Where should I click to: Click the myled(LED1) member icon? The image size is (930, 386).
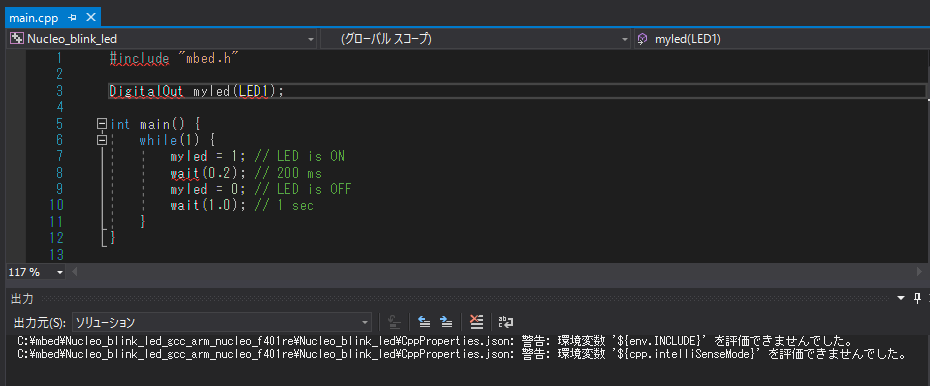tap(642, 39)
